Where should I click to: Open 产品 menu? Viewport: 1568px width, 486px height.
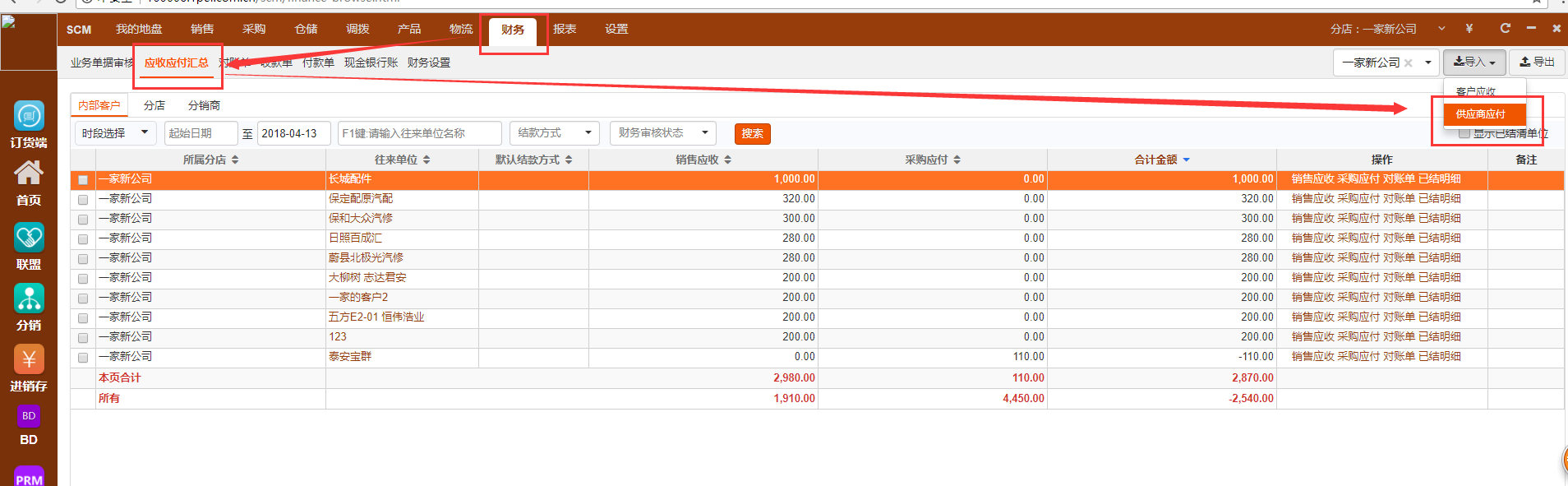click(x=409, y=30)
